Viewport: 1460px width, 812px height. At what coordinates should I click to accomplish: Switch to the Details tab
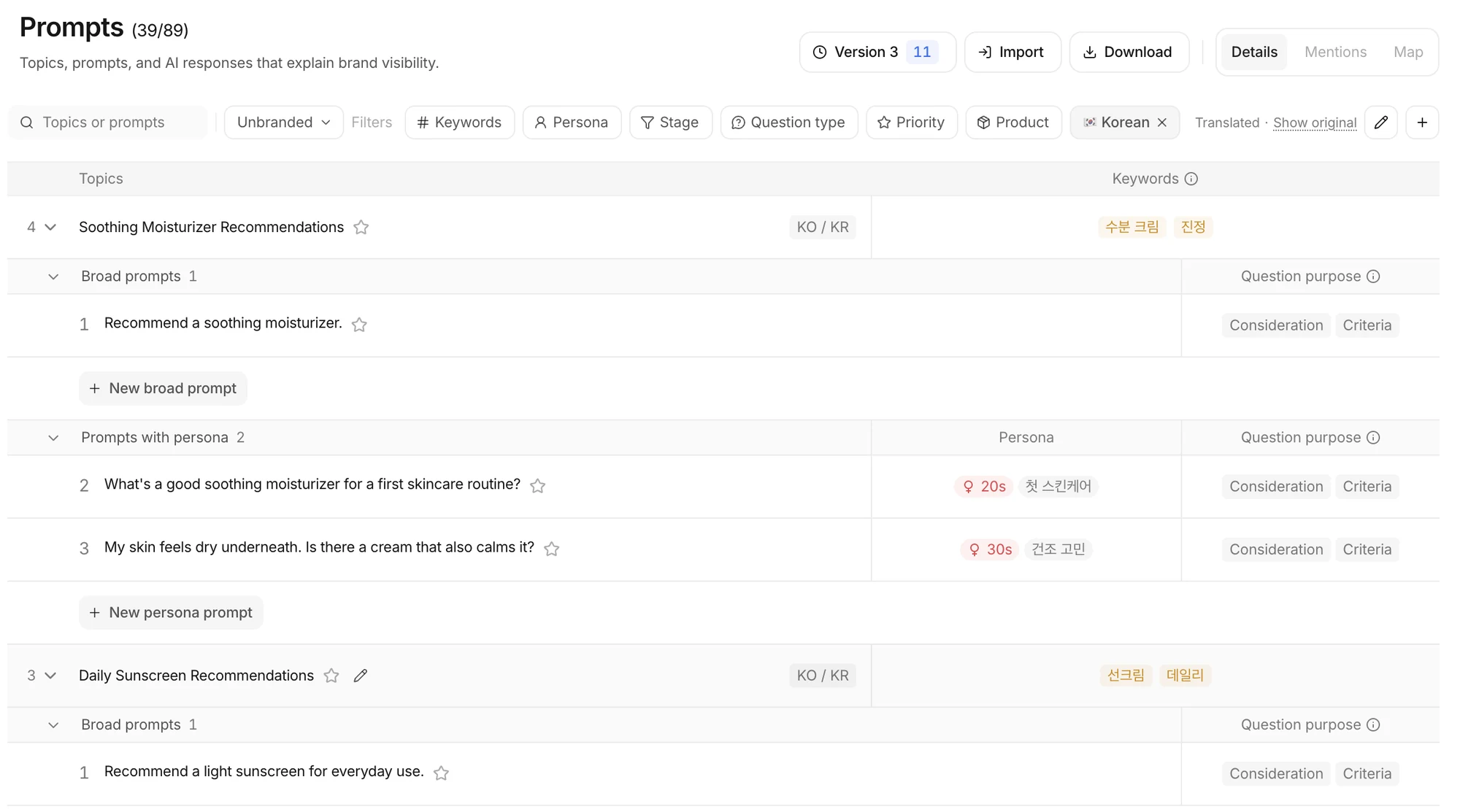[1253, 52]
